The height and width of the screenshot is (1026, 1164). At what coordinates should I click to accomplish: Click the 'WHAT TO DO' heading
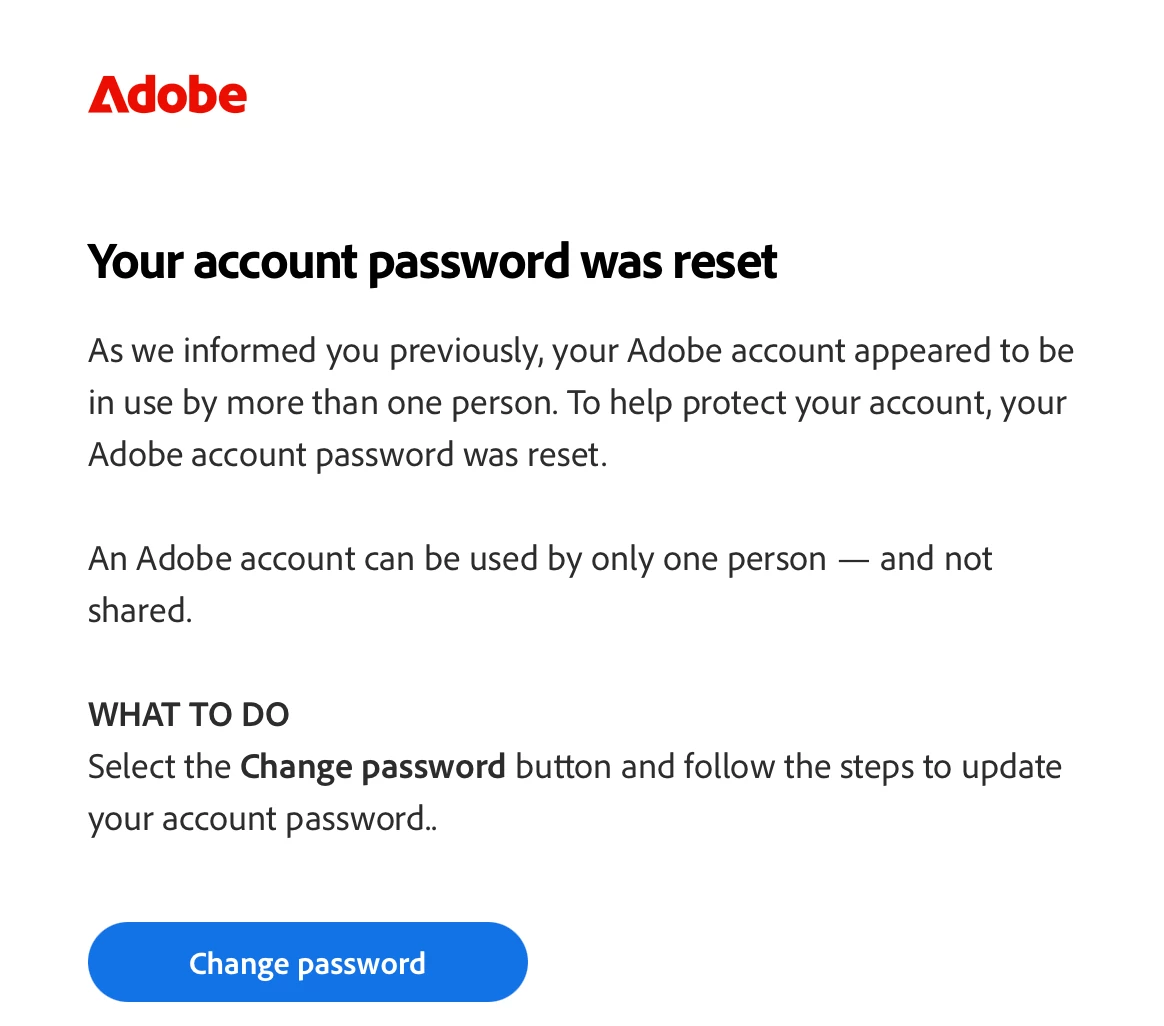pyautogui.click(x=188, y=715)
